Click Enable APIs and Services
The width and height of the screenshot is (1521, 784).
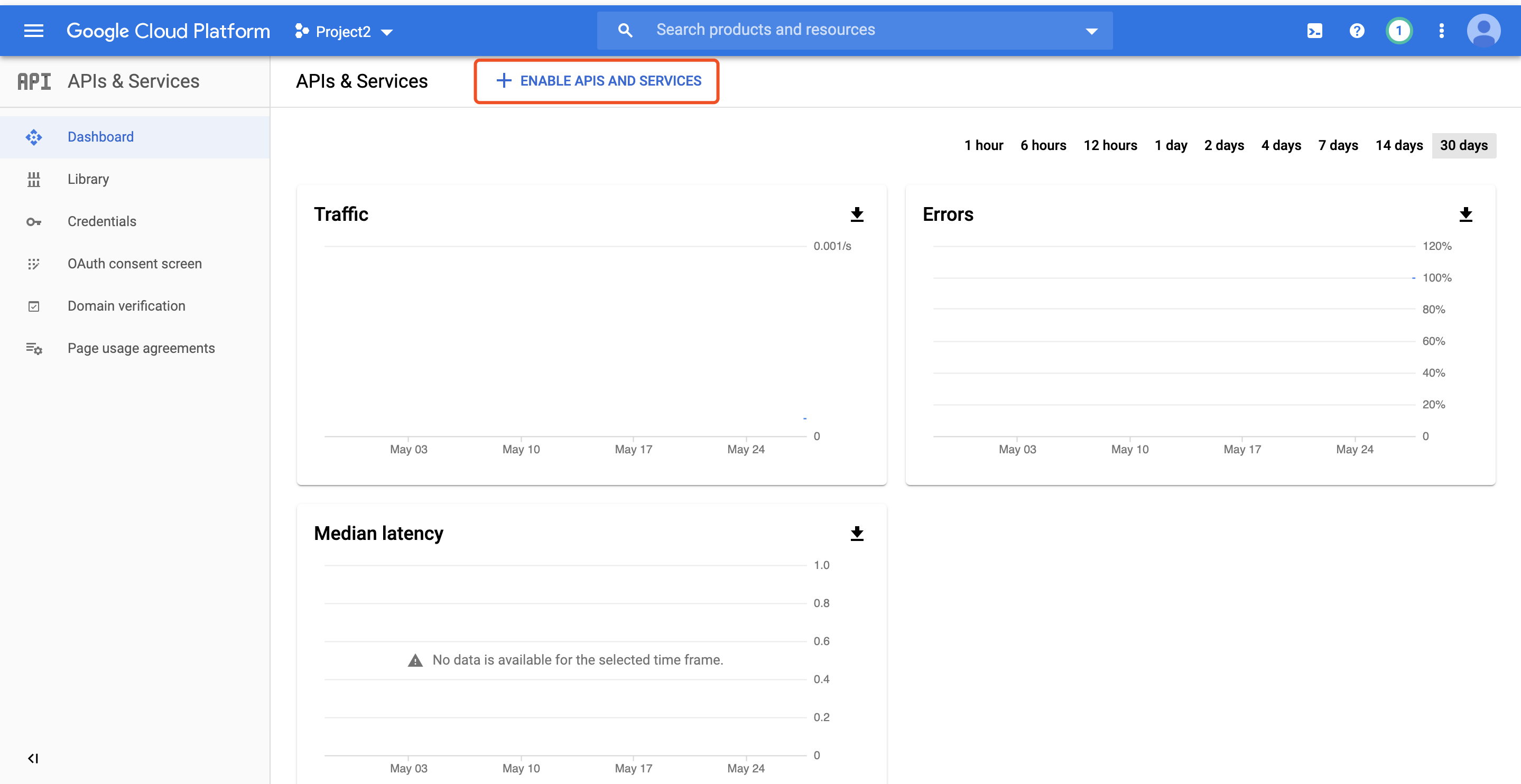coord(596,81)
